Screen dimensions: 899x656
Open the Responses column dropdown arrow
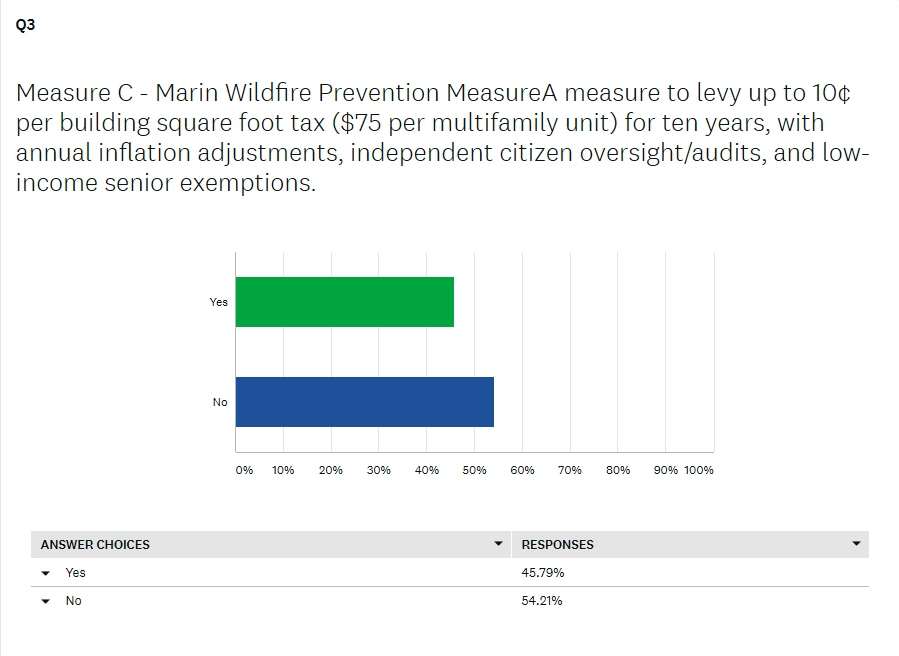856,544
